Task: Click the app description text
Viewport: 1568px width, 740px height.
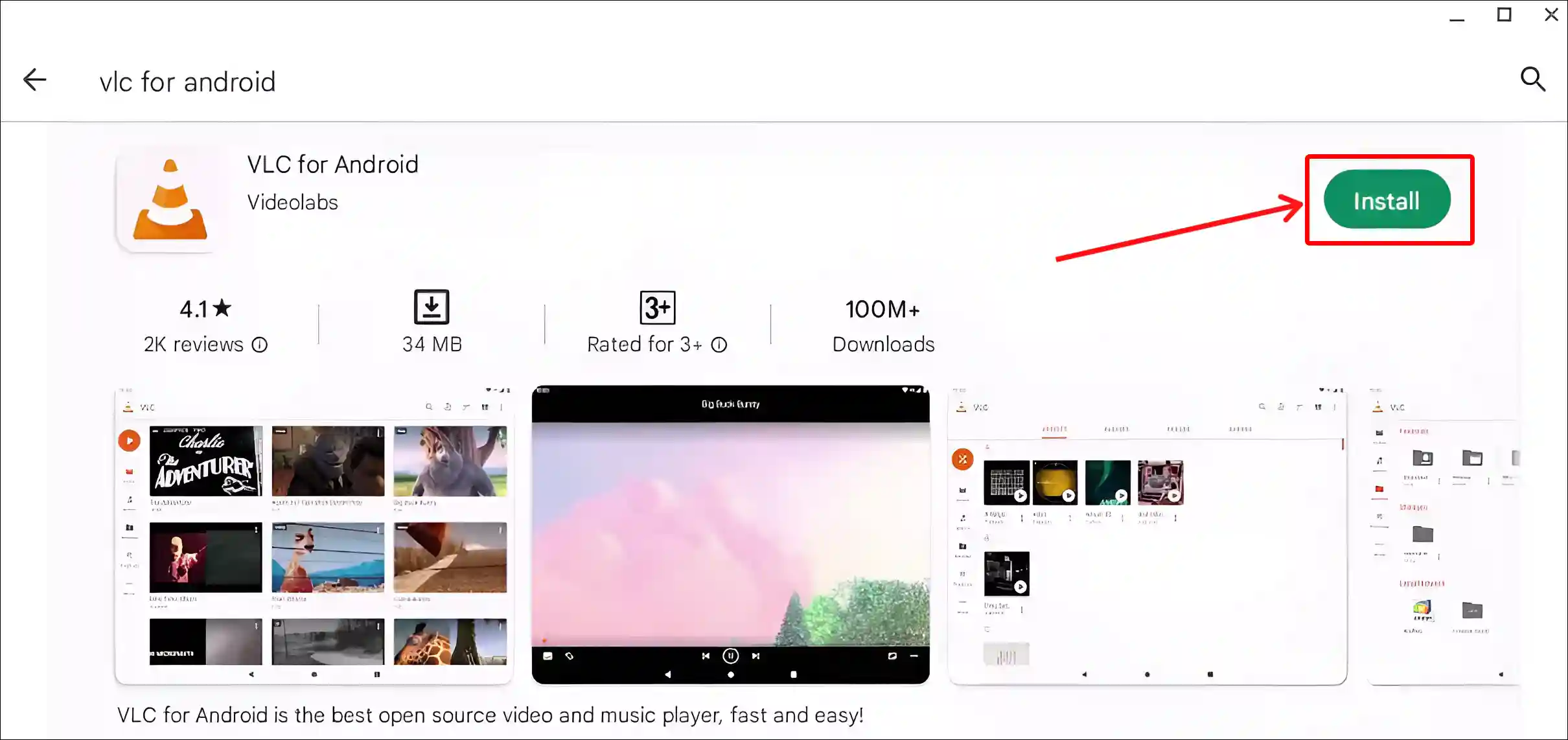Action: coord(490,715)
